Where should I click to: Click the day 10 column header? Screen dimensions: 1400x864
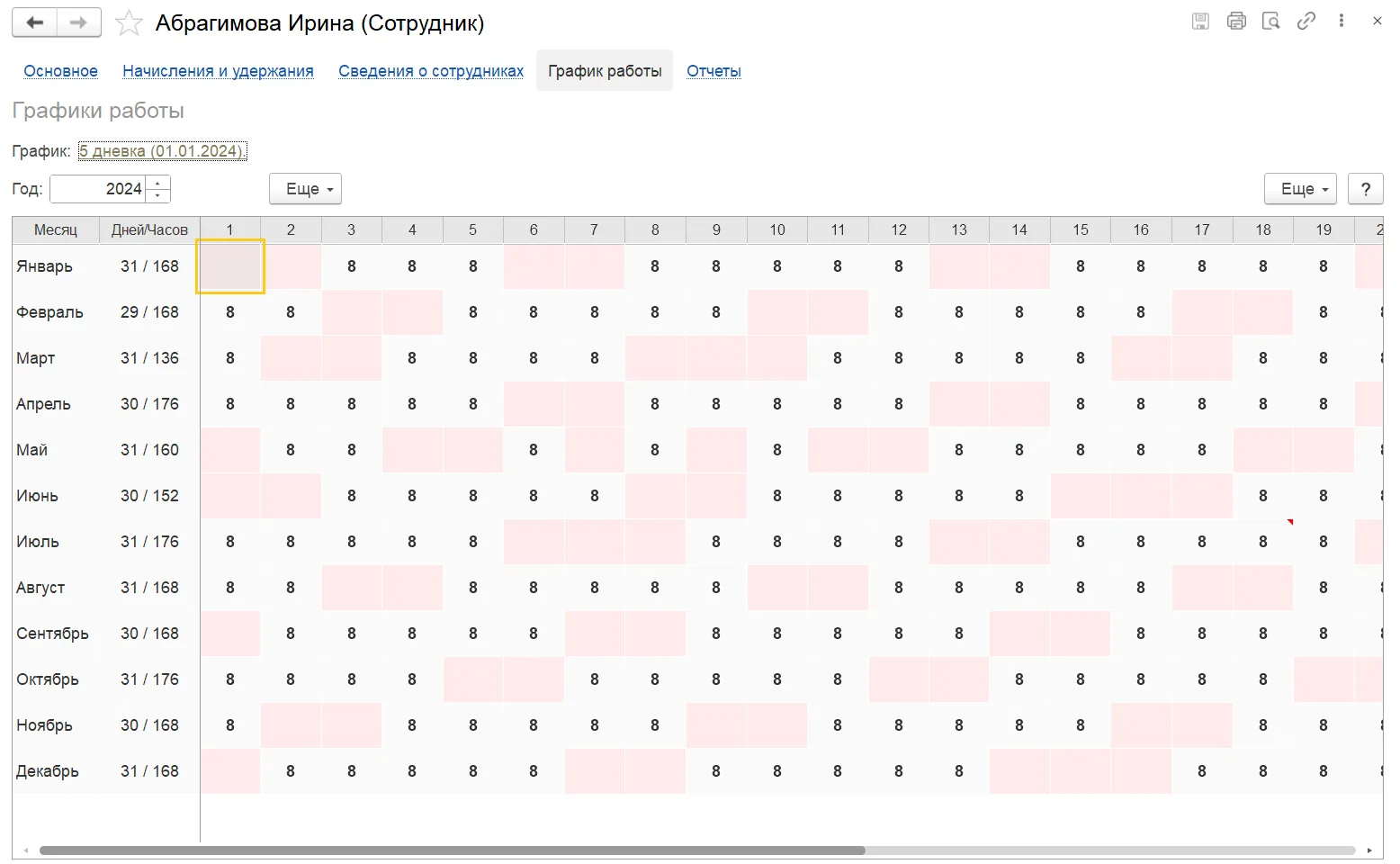(777, 230)
